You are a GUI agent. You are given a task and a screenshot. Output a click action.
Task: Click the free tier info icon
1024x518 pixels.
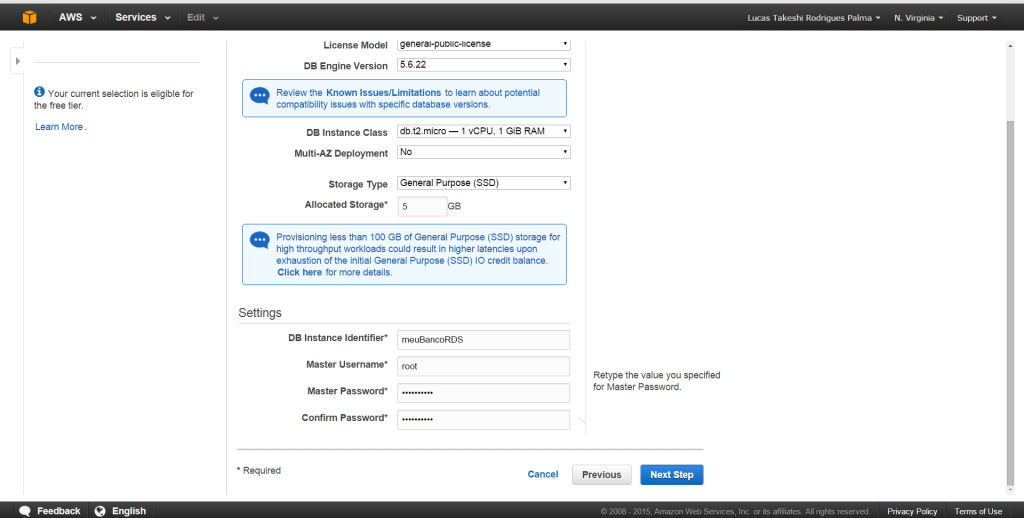pos(40,92)
